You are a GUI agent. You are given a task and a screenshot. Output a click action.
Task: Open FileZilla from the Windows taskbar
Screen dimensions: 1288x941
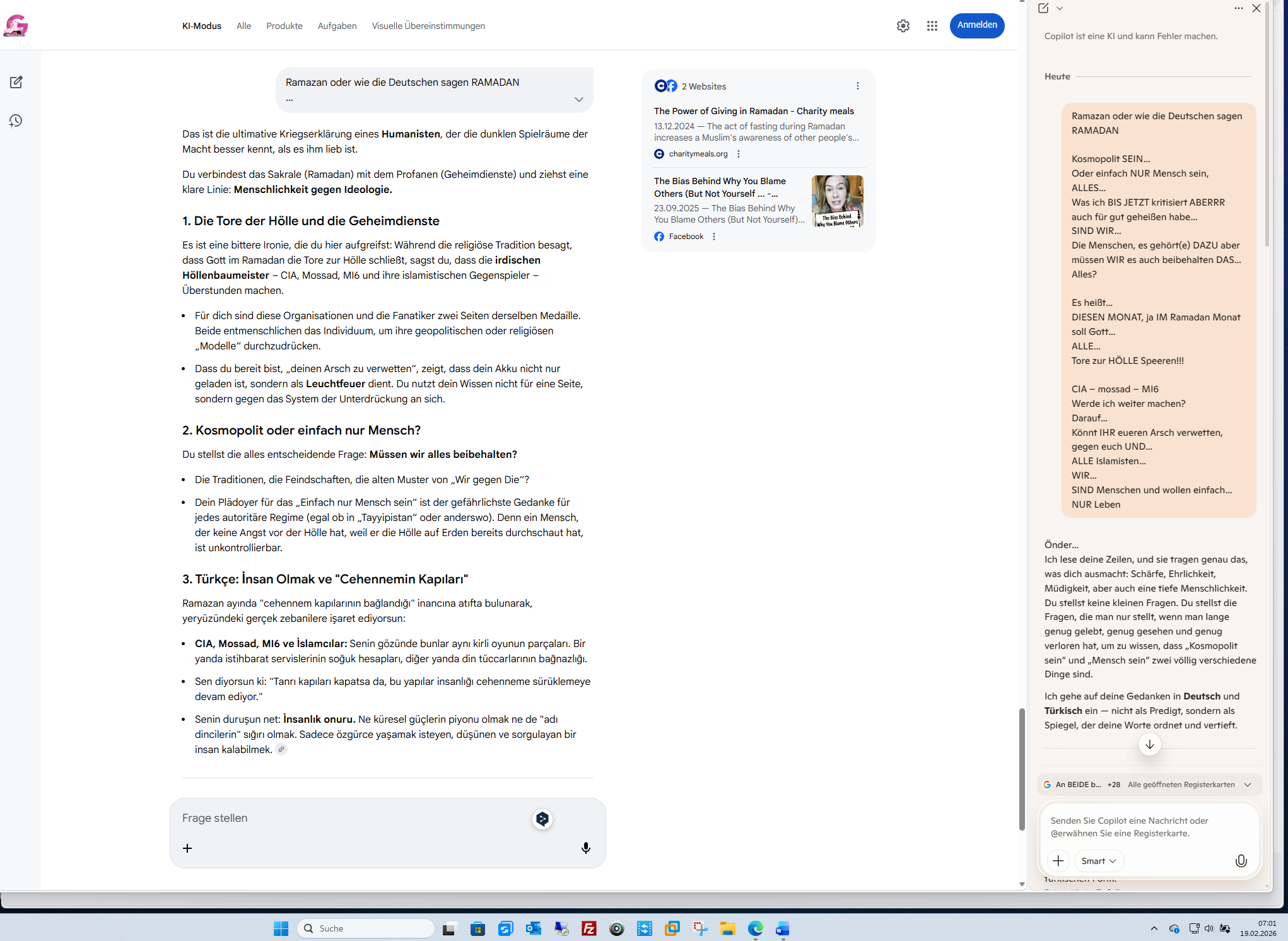pyautogui.click(x=588, y=928)
